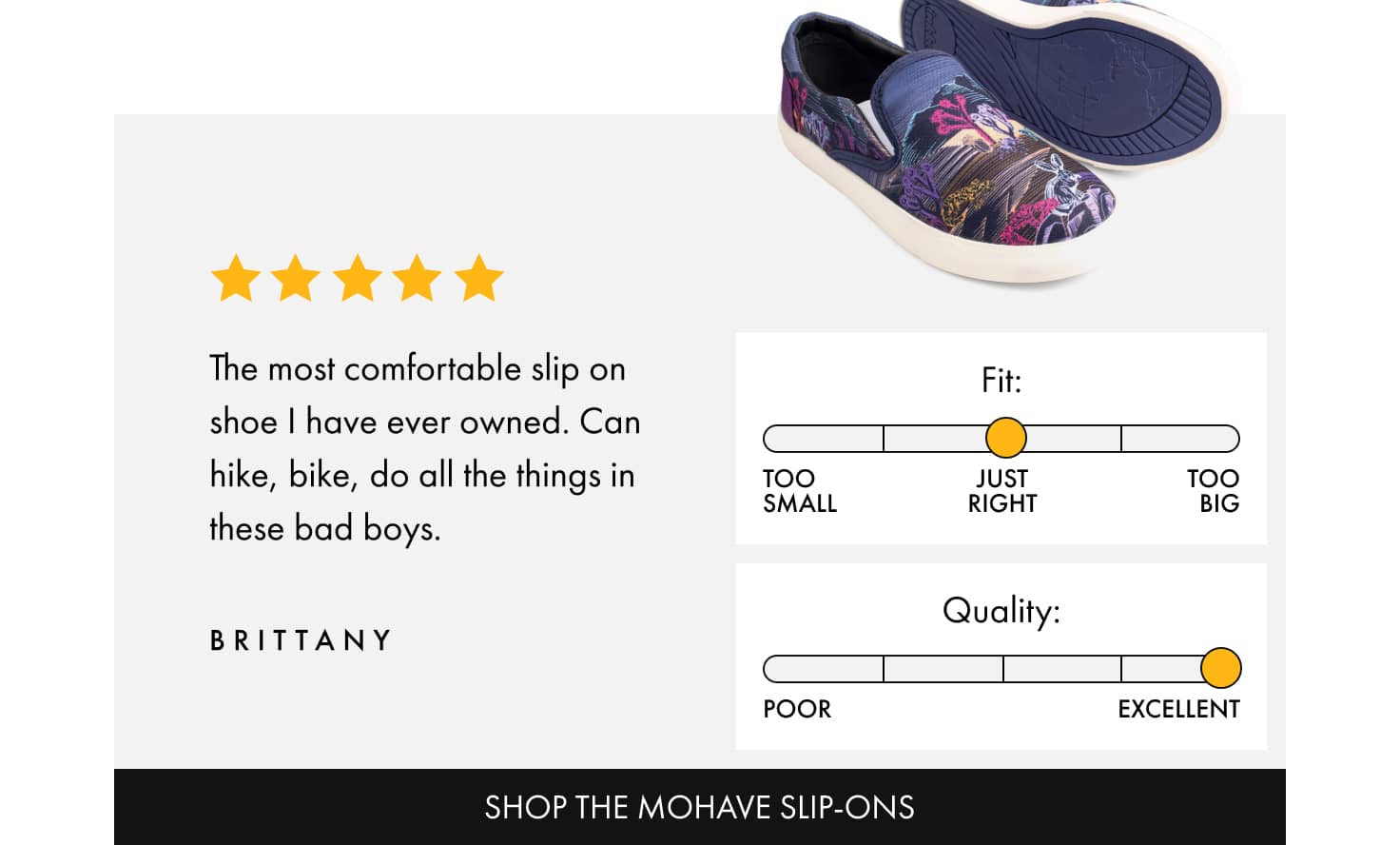The image size is (1400, 845).
Task: Click the yellow marker on the Fit scale
Action: 1004,439
